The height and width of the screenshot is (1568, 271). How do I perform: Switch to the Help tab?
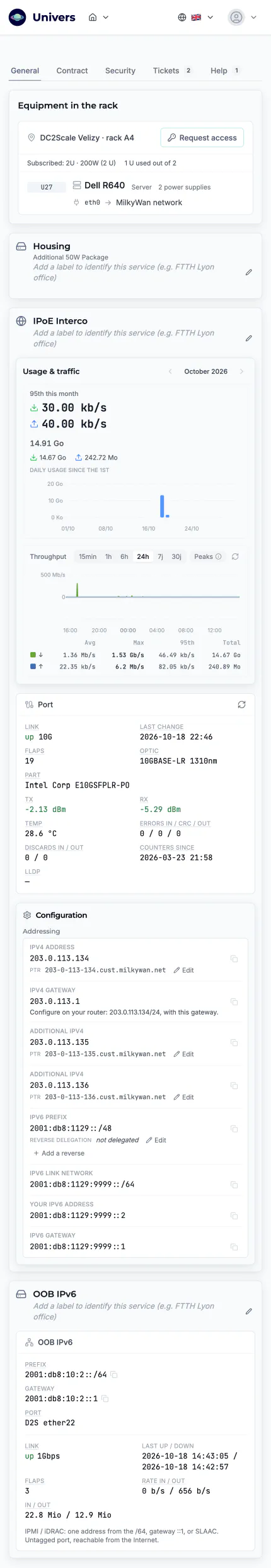[225, 71]
